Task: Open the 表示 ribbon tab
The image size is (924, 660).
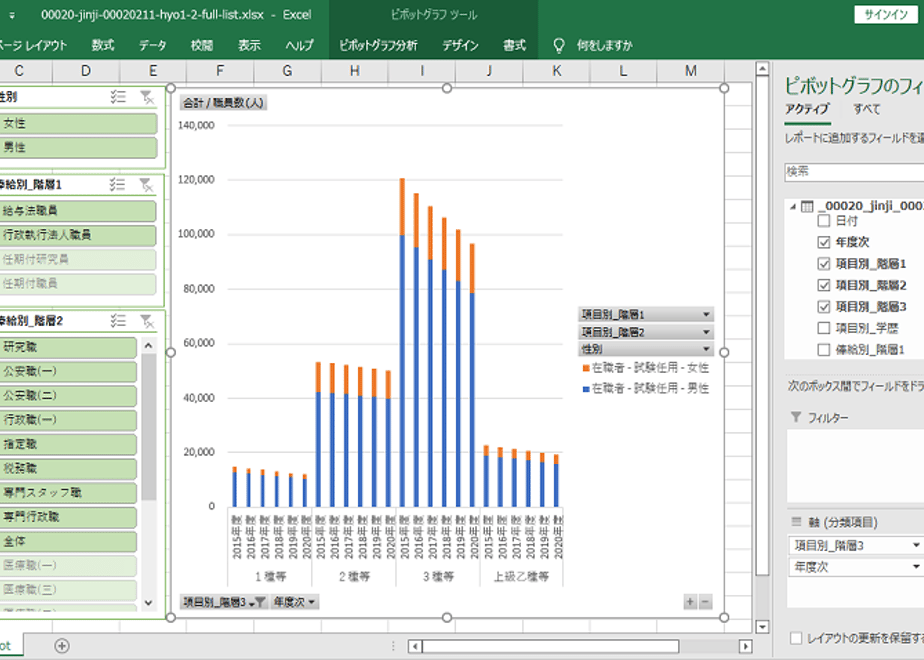Action: coord(249,45)
